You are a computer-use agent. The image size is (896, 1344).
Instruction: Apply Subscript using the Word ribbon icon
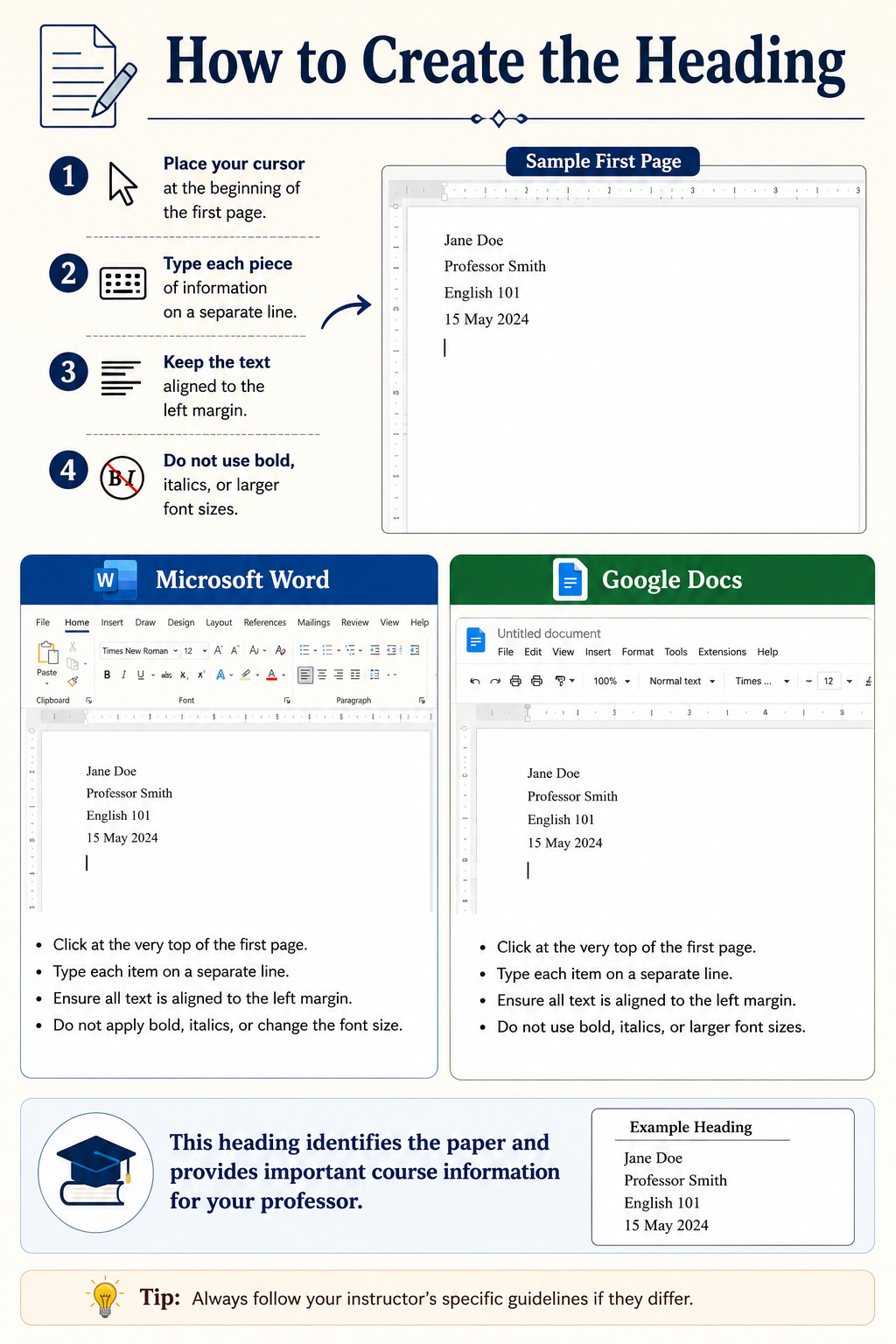click(184, 675)
